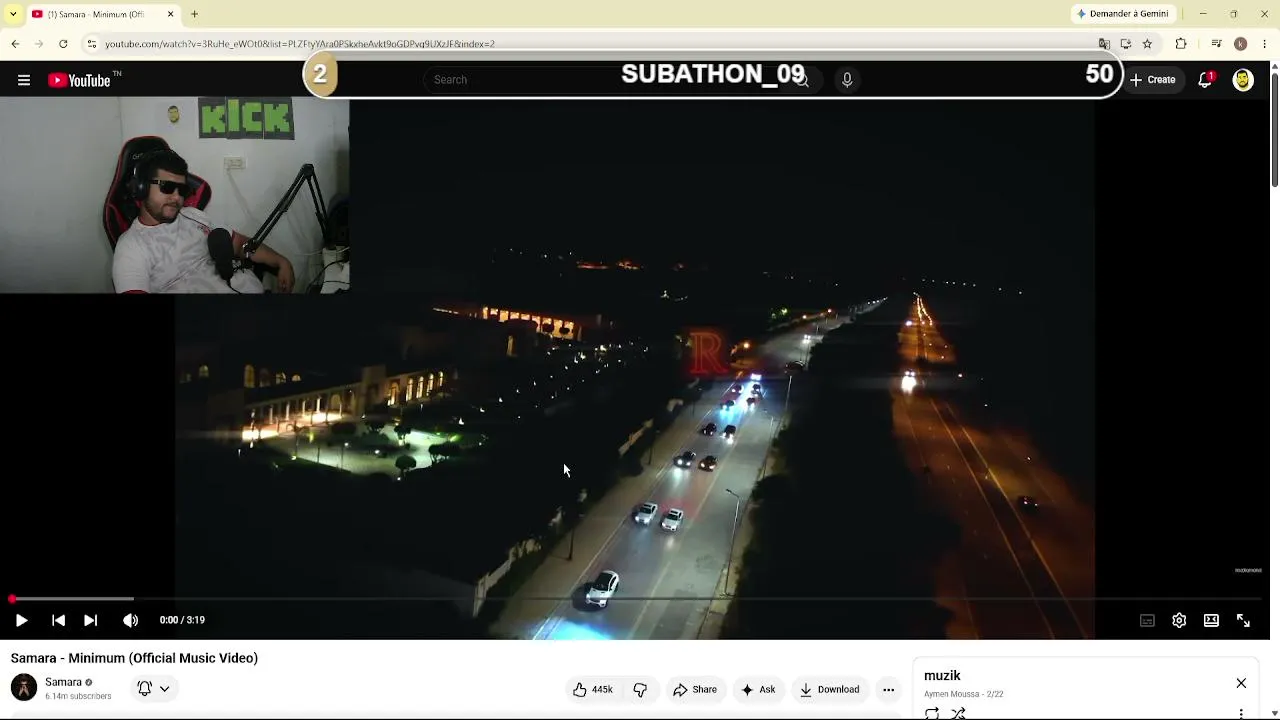
Task: Select the Samara - Minimum browser tab
Action: (95, 14)
